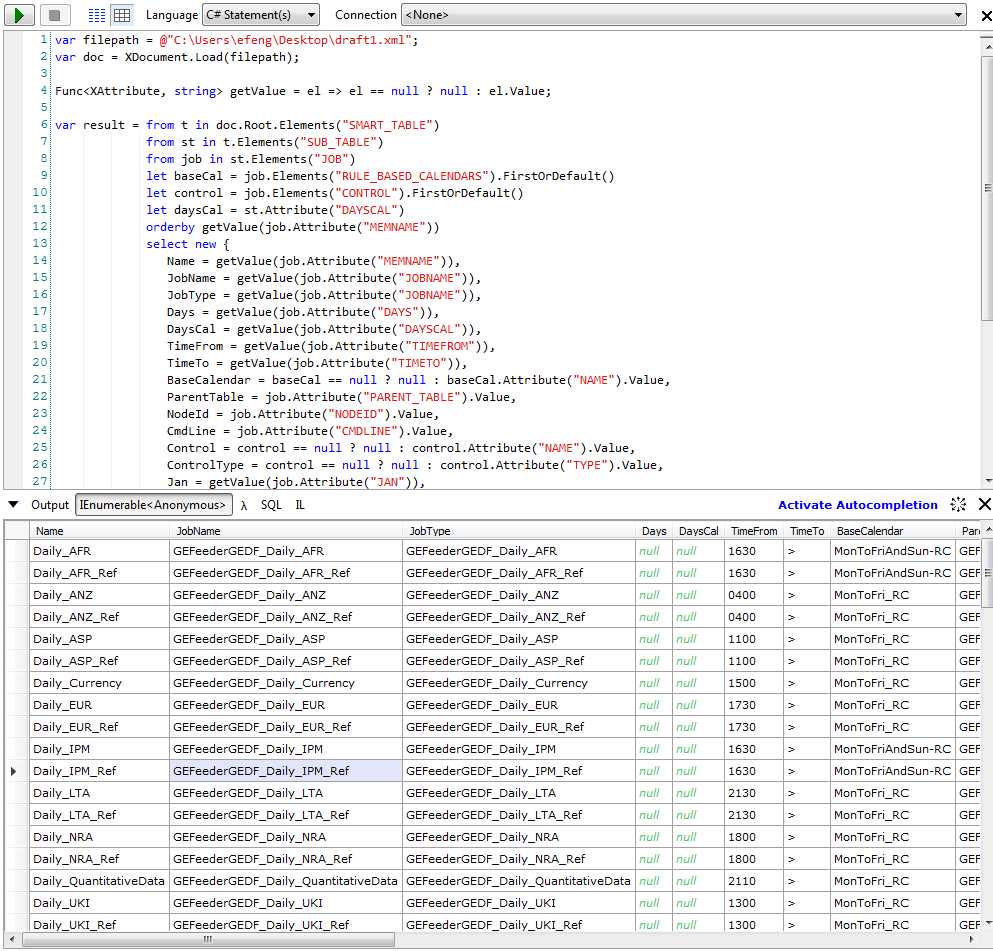
Task: Sort by the DaysCal column header
Action: click(x=699, y=531)
